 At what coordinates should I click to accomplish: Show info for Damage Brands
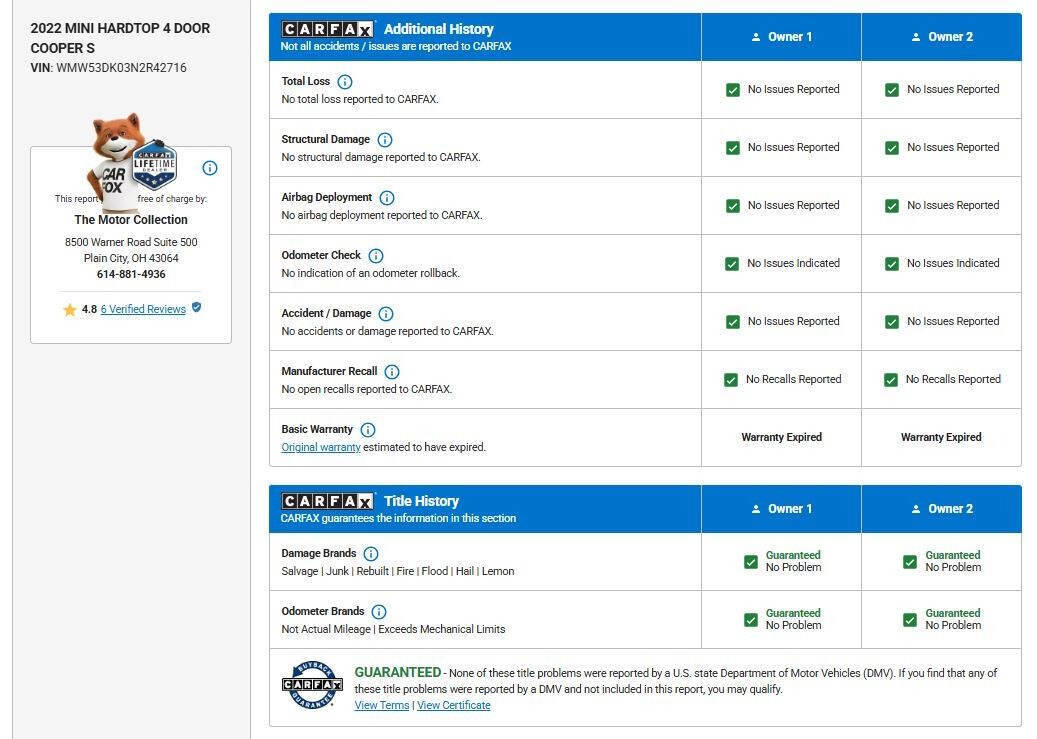tap(371, 554)
